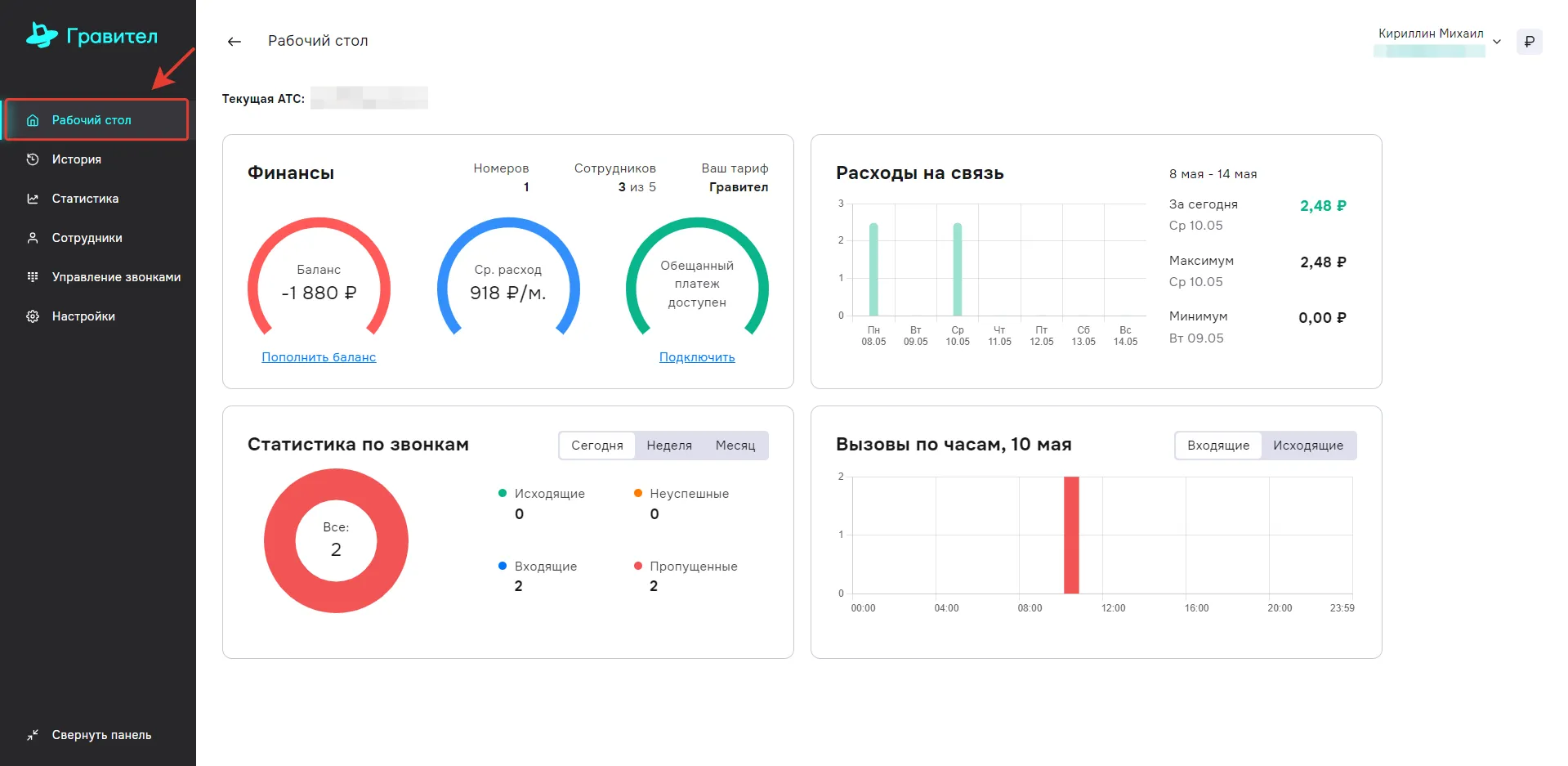
Task: Click the Сотрудников 3 из 5 value
Action: point(637,187)
